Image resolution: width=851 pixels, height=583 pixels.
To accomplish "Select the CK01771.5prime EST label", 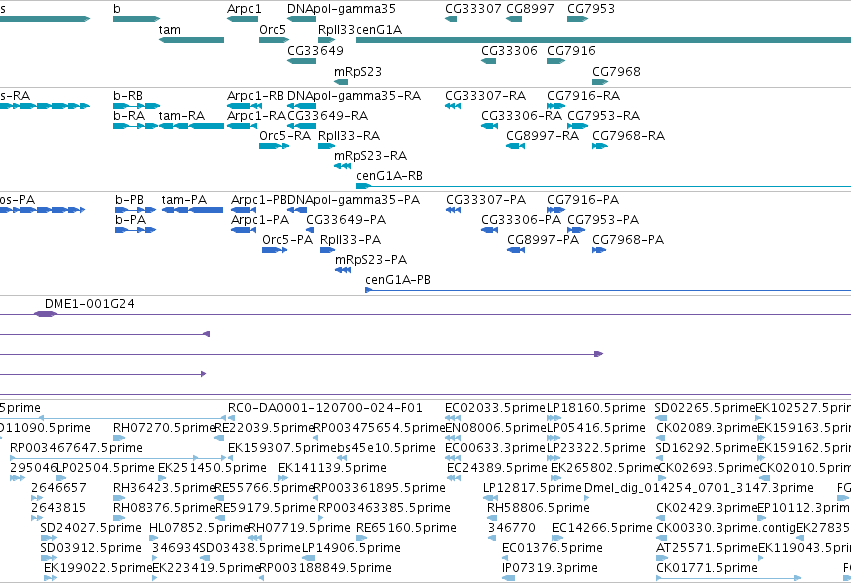I will tap(707, 568).
